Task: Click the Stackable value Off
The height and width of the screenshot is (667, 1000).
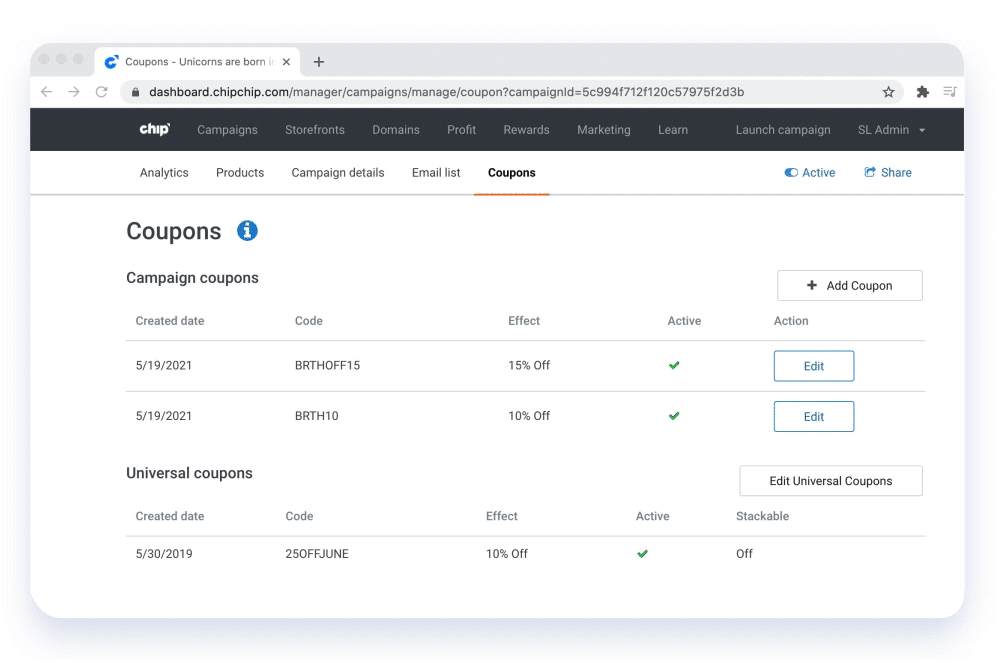Action: tap(744, 553)
